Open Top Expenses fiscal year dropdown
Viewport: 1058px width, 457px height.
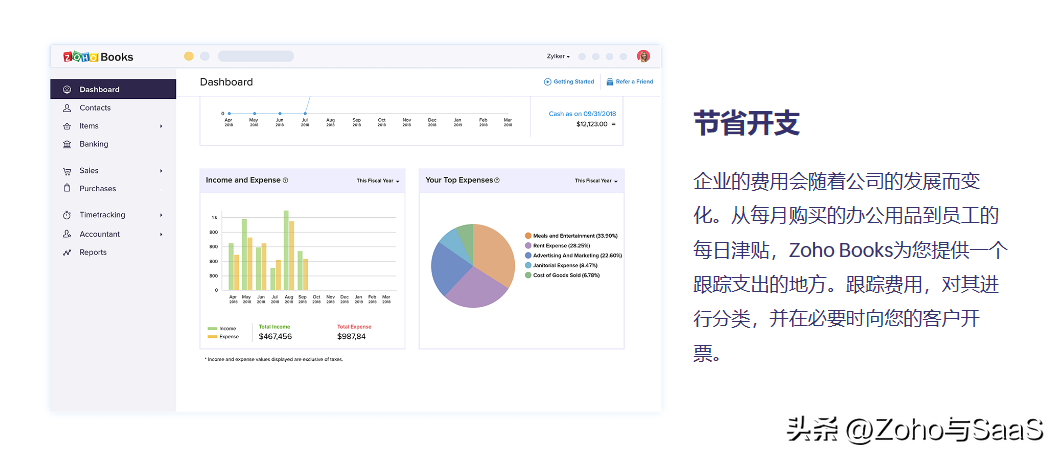tap(596, 181)
